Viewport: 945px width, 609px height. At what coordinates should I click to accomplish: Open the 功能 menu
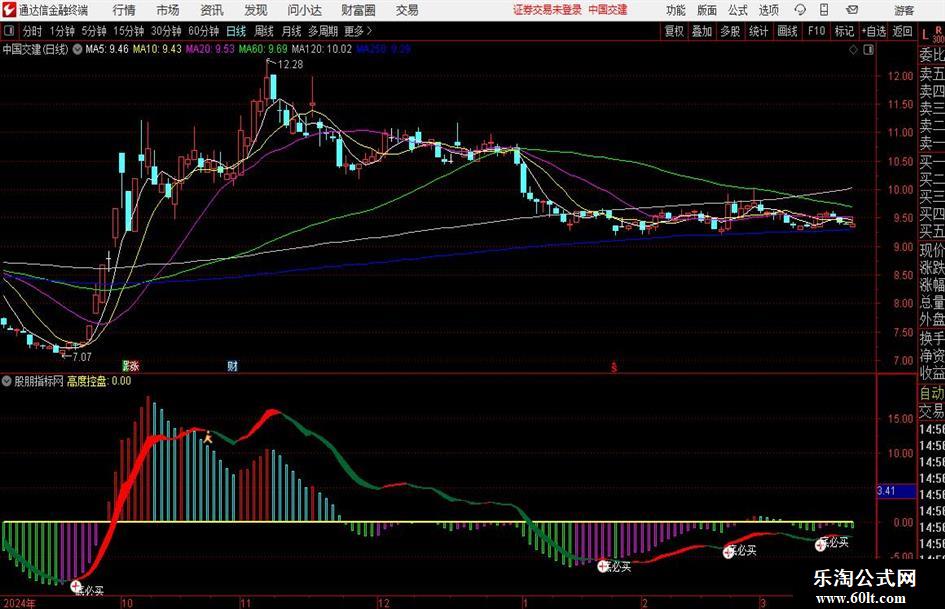(675, 10)
